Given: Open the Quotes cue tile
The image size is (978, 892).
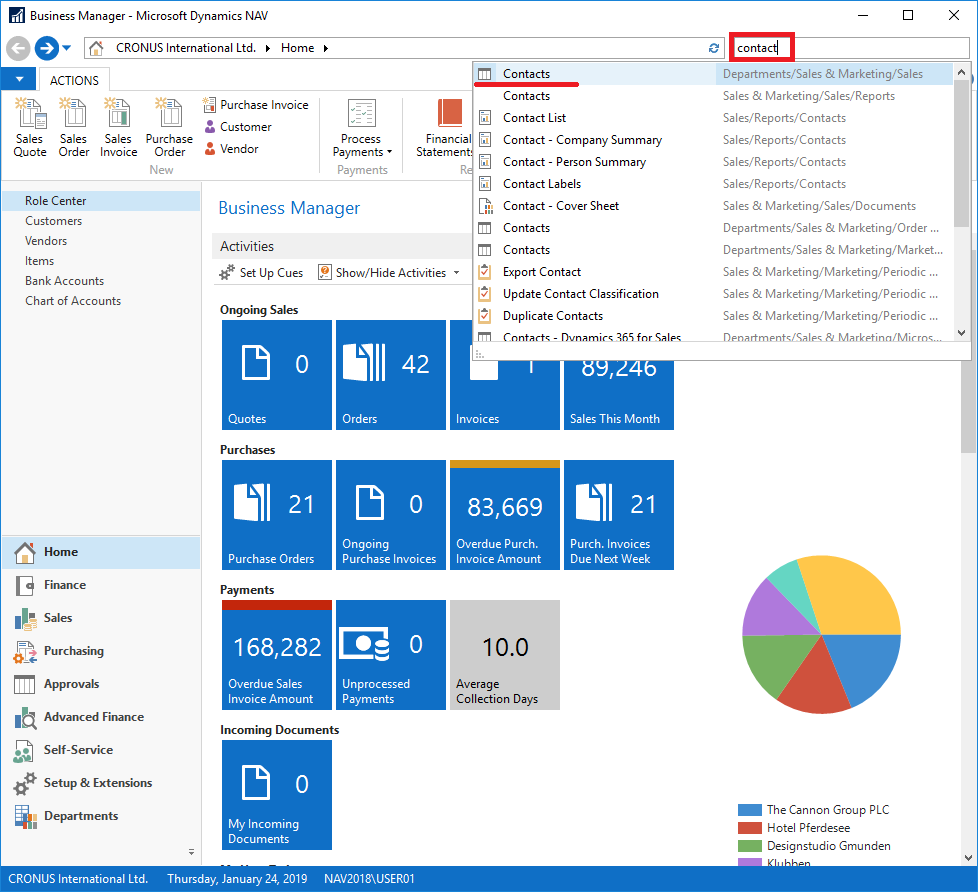Looking at the screenshot, I should coord(277,375).
